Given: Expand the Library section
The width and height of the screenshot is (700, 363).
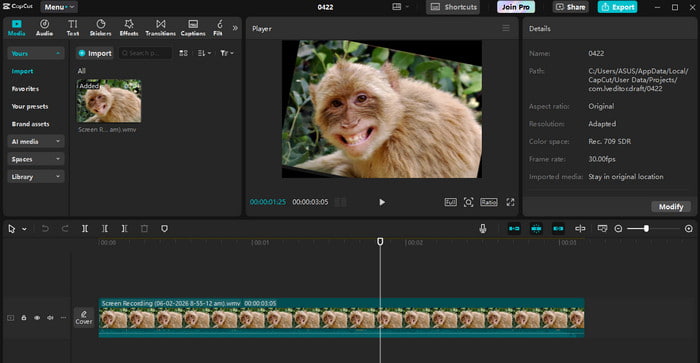Looking at the screenshot, I should pyautogui.click(x=36, y=177).
